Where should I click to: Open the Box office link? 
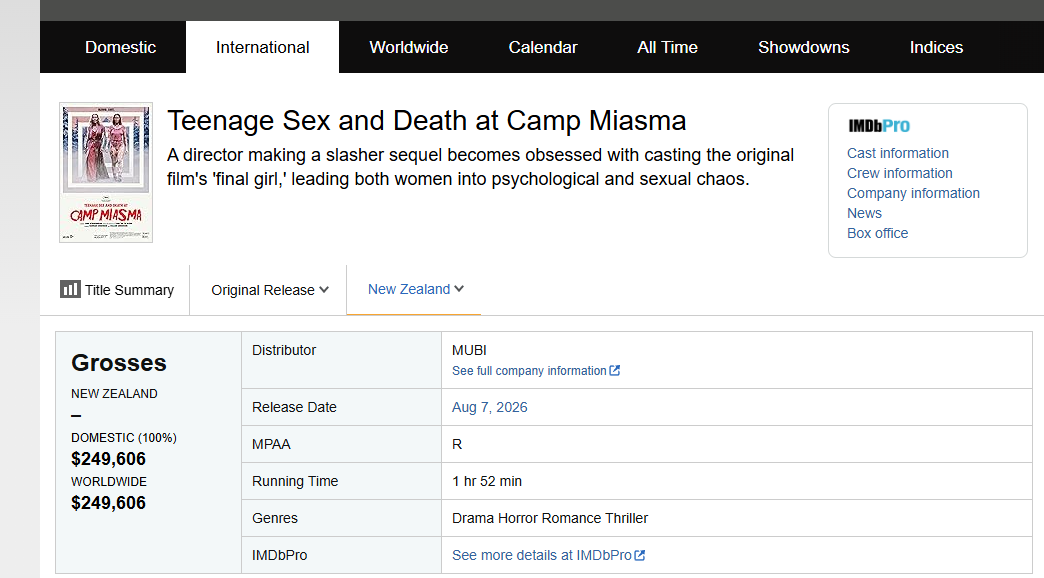tap(878, 233)
